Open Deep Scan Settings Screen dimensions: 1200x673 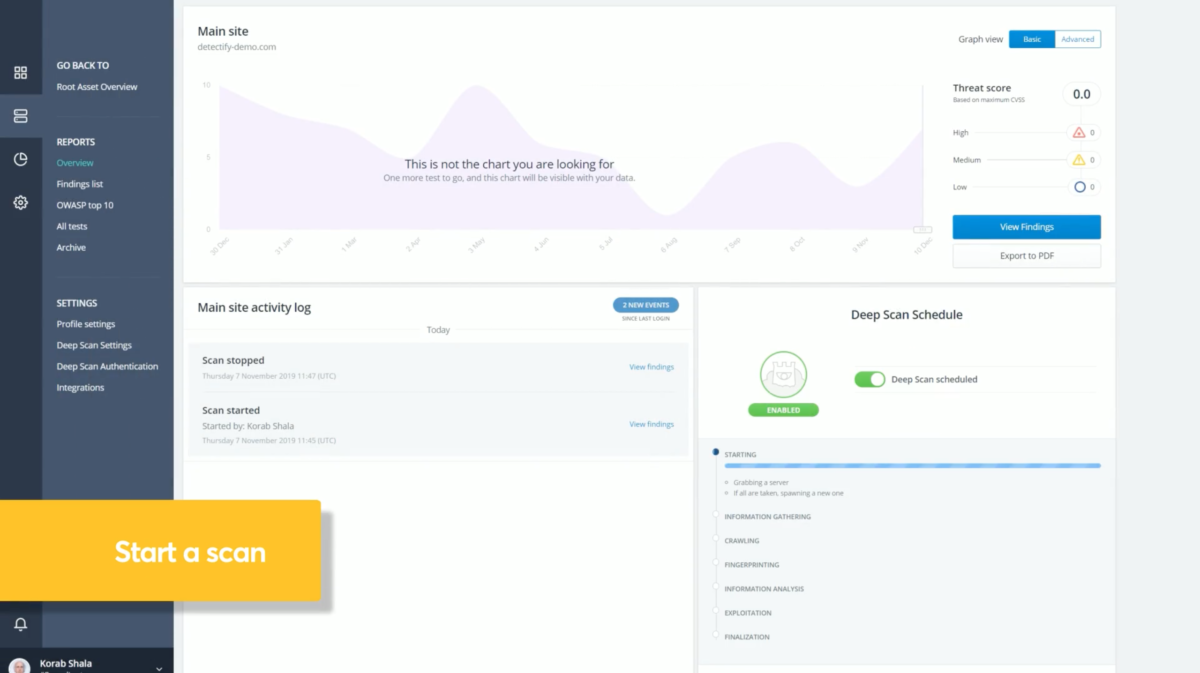94,345
